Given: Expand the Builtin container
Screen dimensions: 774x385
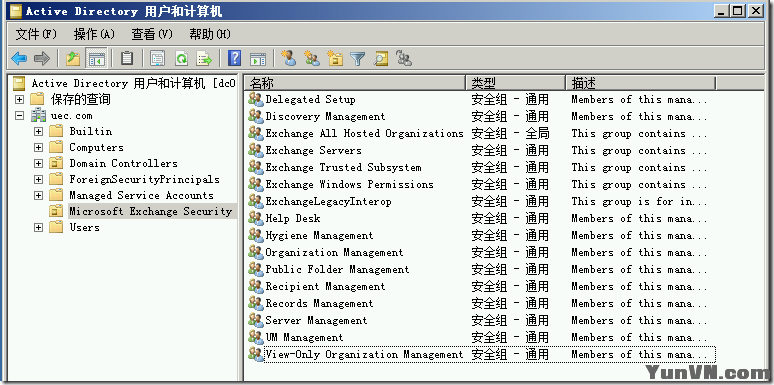Looking at the screenshot, I should pos(39,132).
